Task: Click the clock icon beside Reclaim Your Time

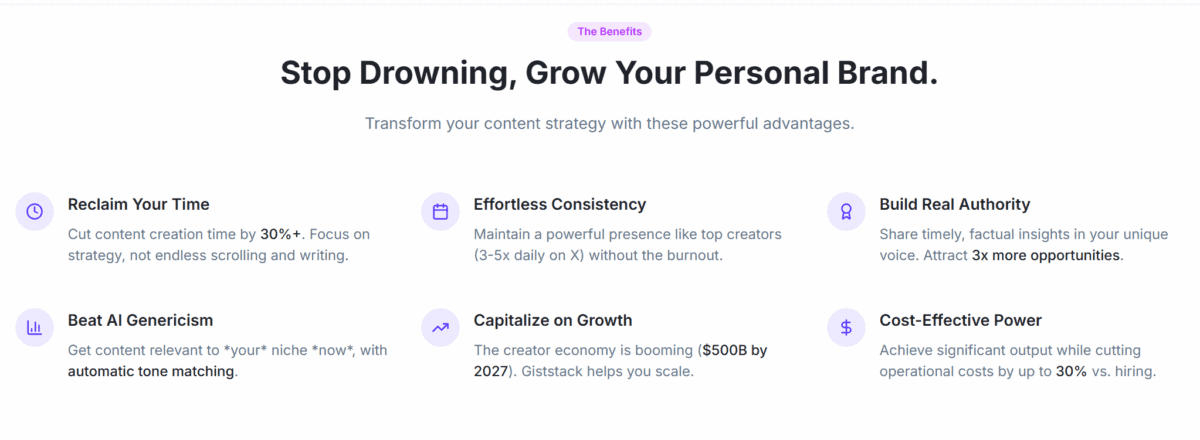Action: pyautogui.click(x=35, y=211)
